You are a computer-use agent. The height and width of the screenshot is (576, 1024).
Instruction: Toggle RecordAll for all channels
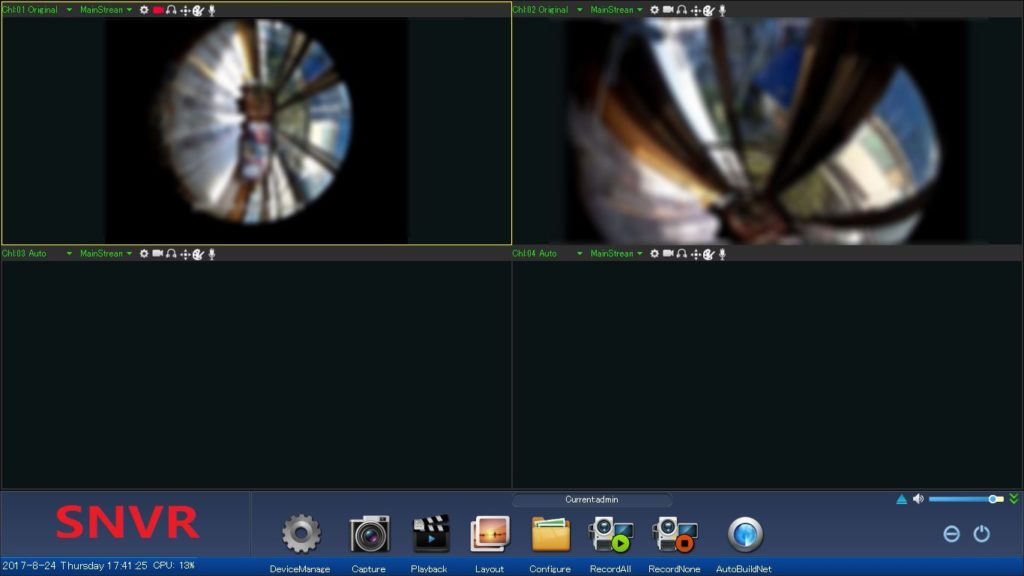[x=609, y=534]
